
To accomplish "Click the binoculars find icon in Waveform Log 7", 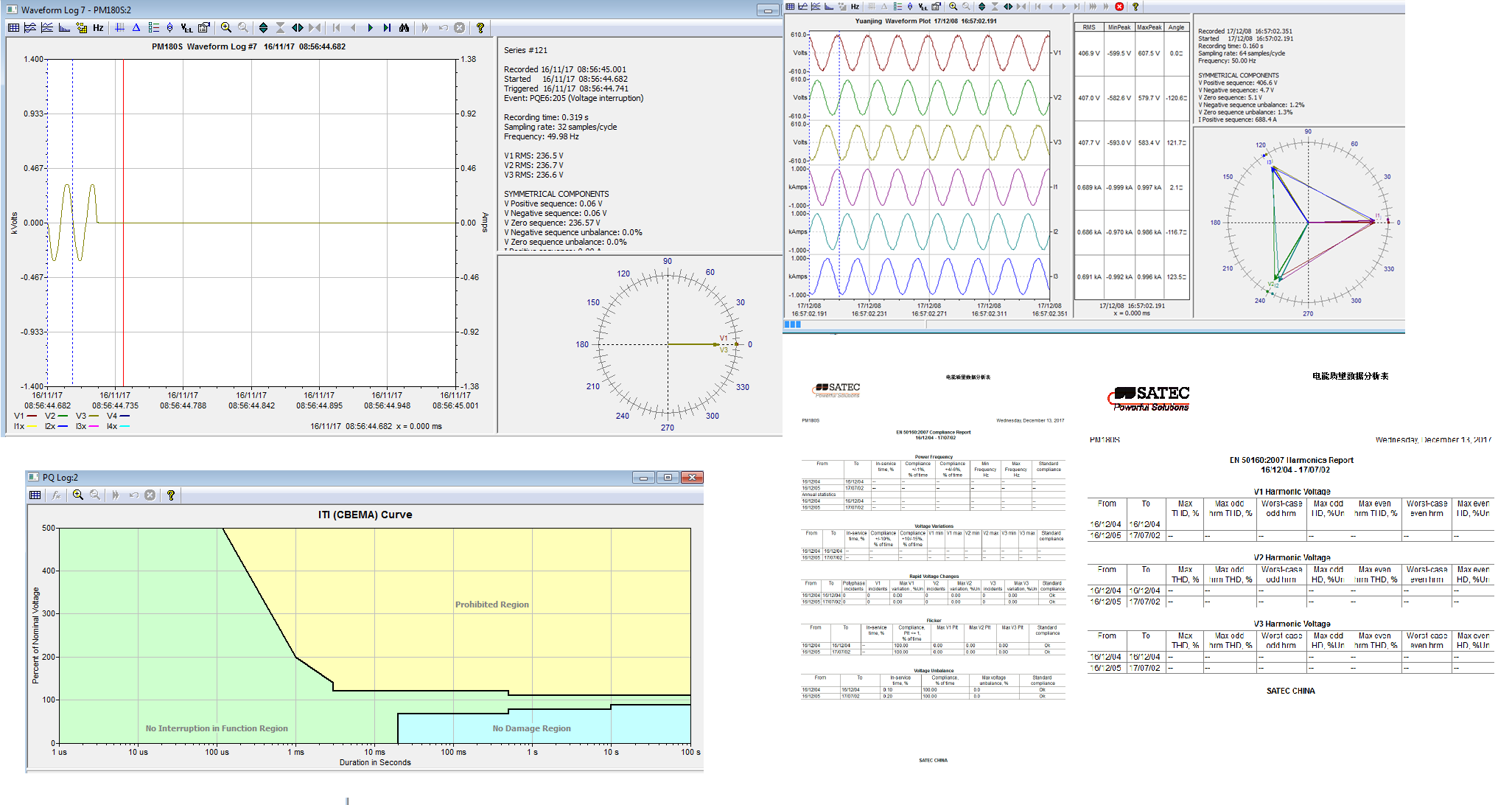I will 404,28.
